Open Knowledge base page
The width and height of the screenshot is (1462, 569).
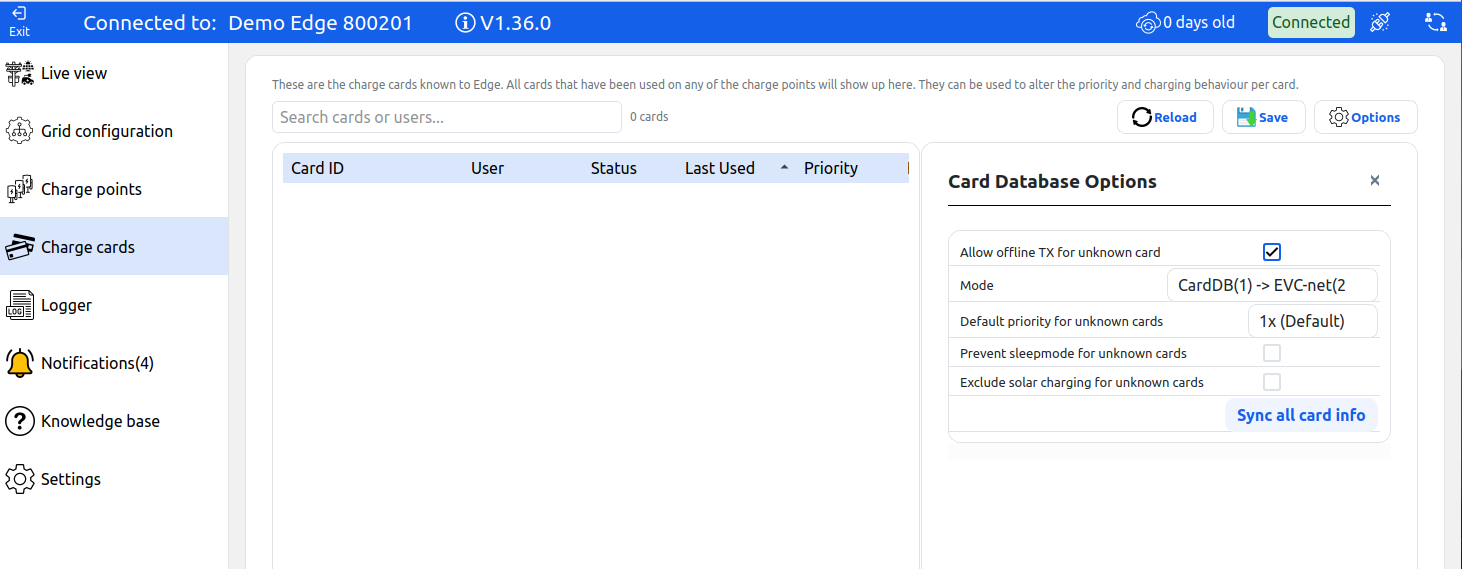click(114, 421)
